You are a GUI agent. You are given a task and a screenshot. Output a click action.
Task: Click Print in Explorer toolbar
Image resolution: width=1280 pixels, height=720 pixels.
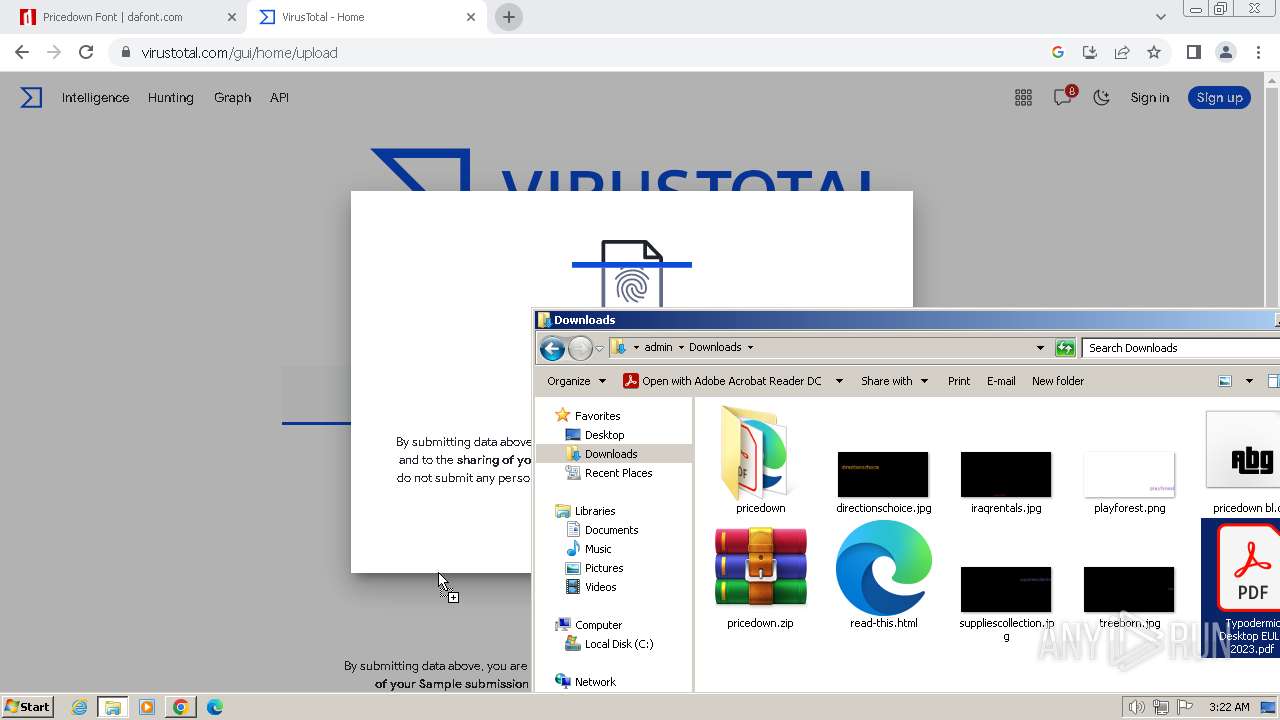pyautogui.click(x=959, y=381)
